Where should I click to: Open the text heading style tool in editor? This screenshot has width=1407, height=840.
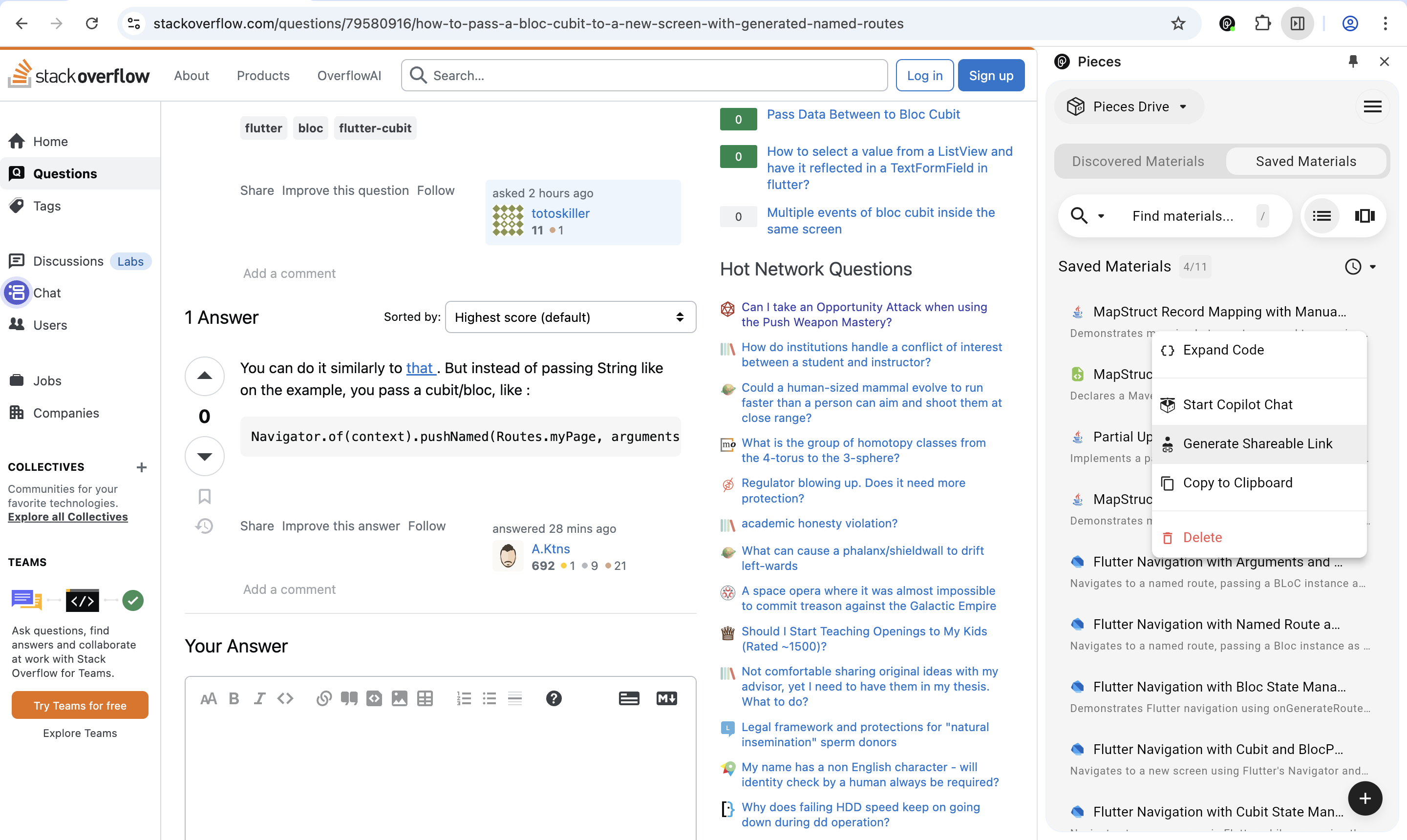[x=208, y=698]
